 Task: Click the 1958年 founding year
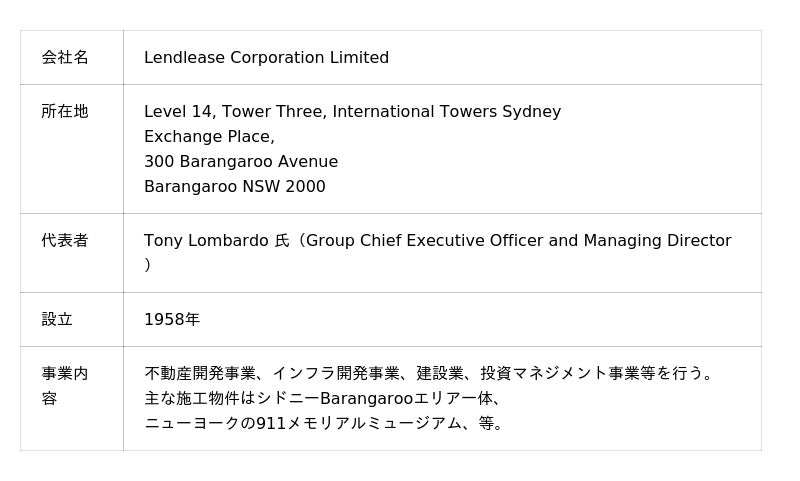coord(172,320)
